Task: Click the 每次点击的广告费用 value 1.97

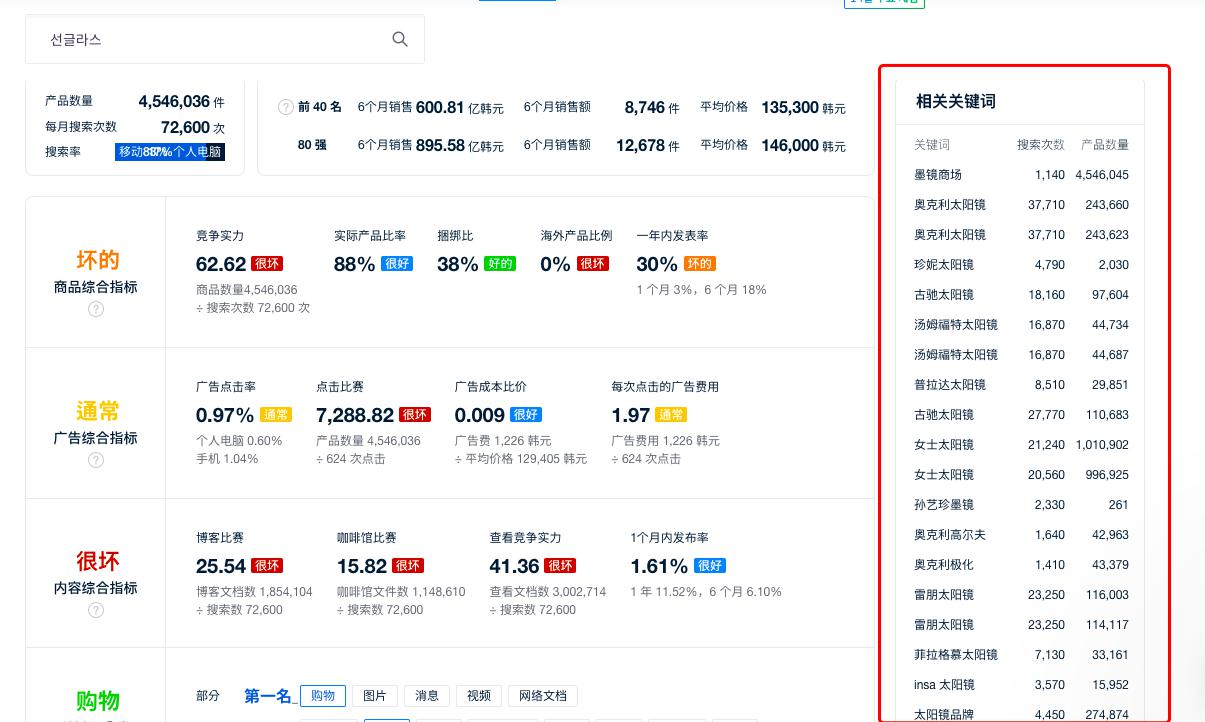Action: click(631, 415)
